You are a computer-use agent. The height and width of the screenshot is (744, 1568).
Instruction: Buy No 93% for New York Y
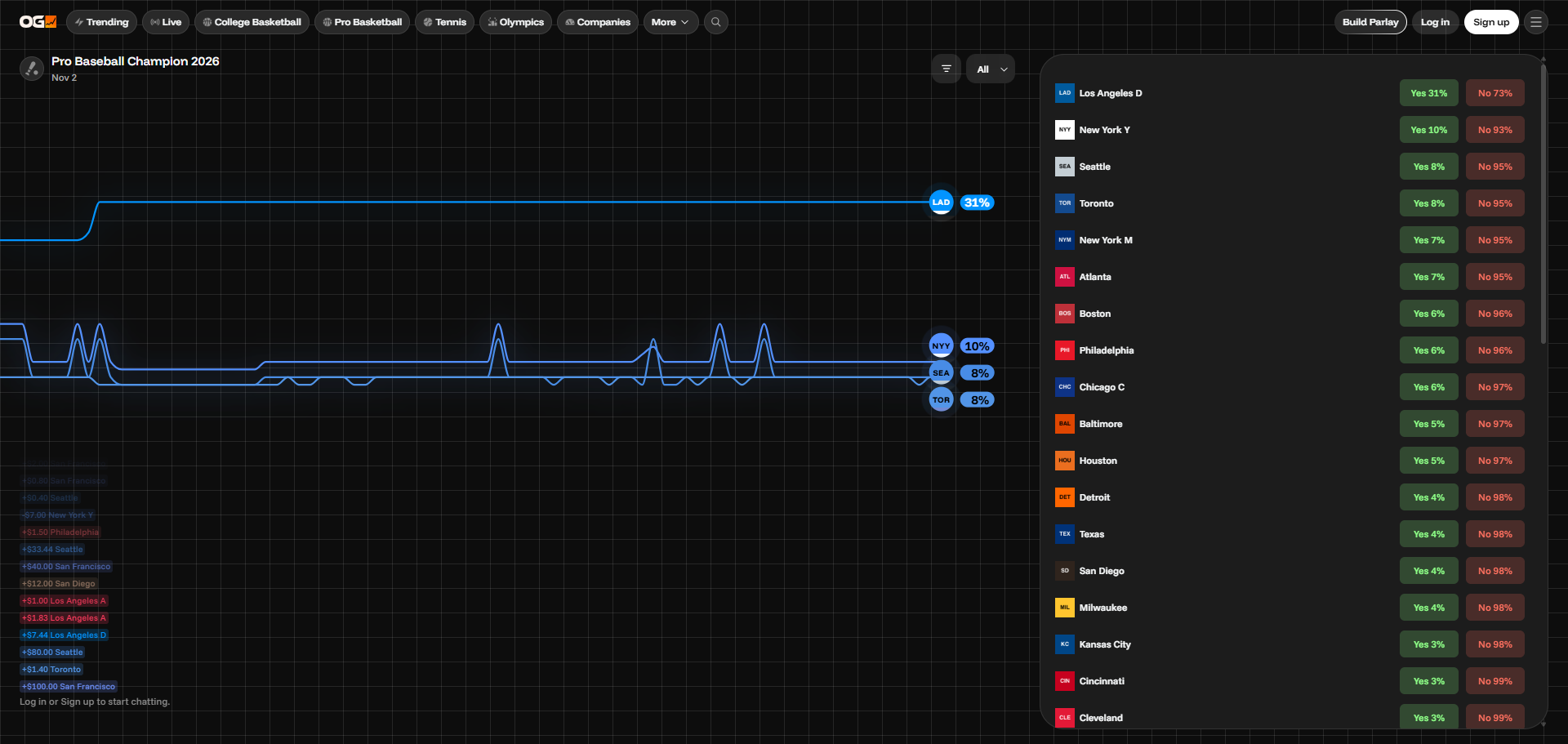1494,130
